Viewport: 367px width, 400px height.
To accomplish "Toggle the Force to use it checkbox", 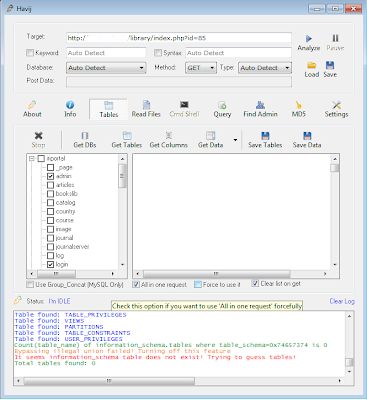I will click(198, 284).
